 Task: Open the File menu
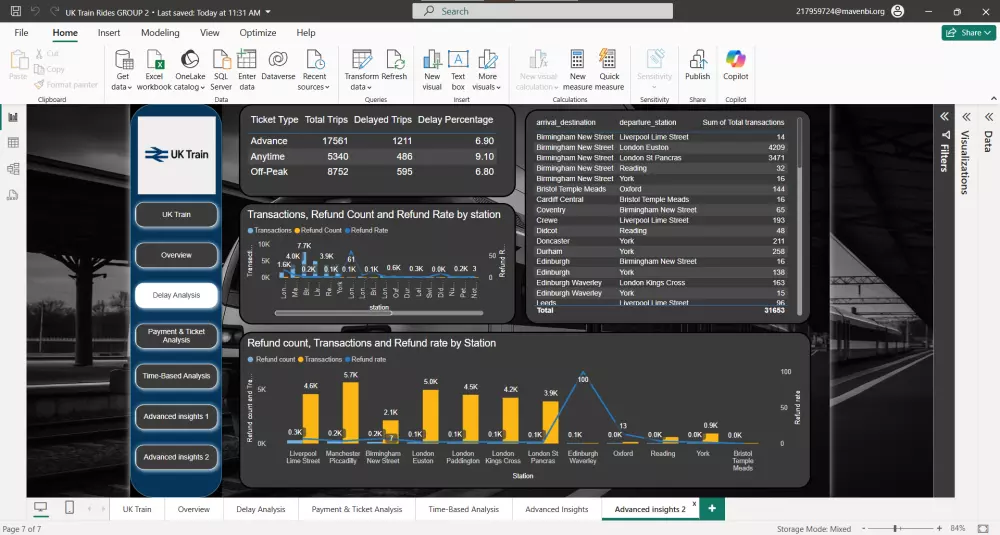[x=21, y=33]
